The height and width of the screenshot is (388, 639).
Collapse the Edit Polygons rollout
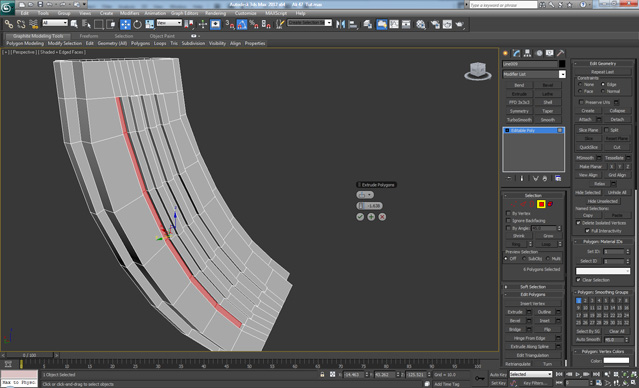533,294
